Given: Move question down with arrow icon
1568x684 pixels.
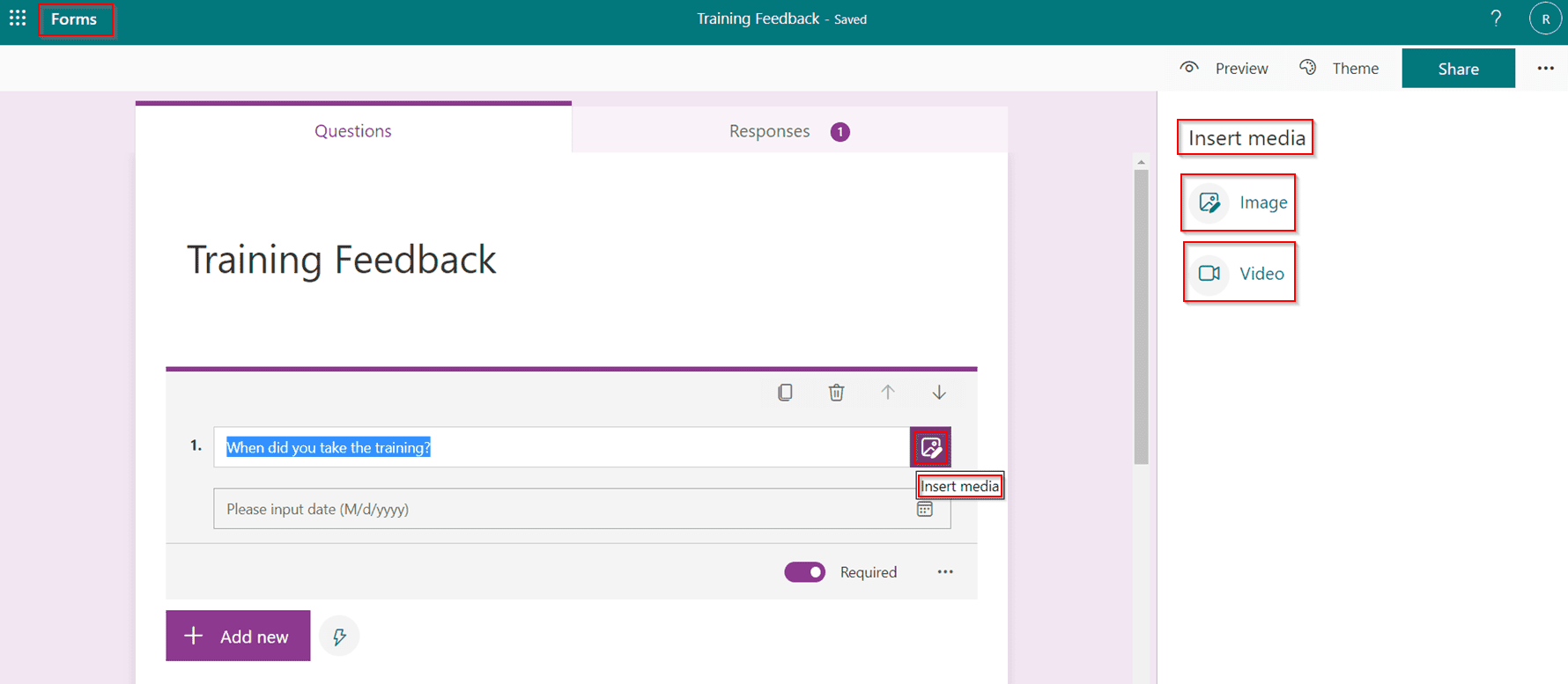Looking at the screenshot, I should 939,393.
